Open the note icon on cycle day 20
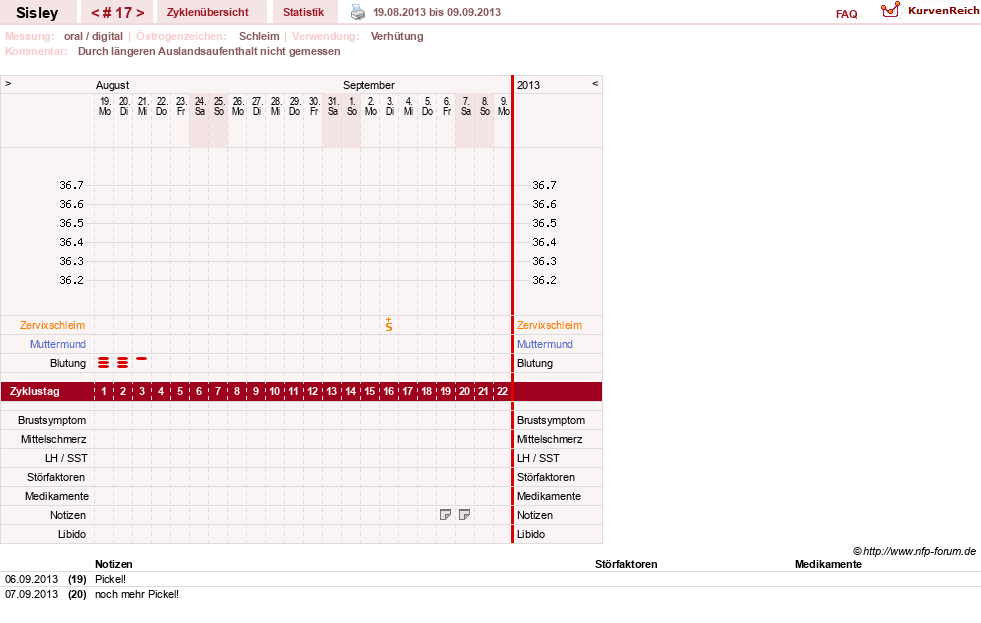Viewport: 981px width, 623px height. tap(464, 515)
